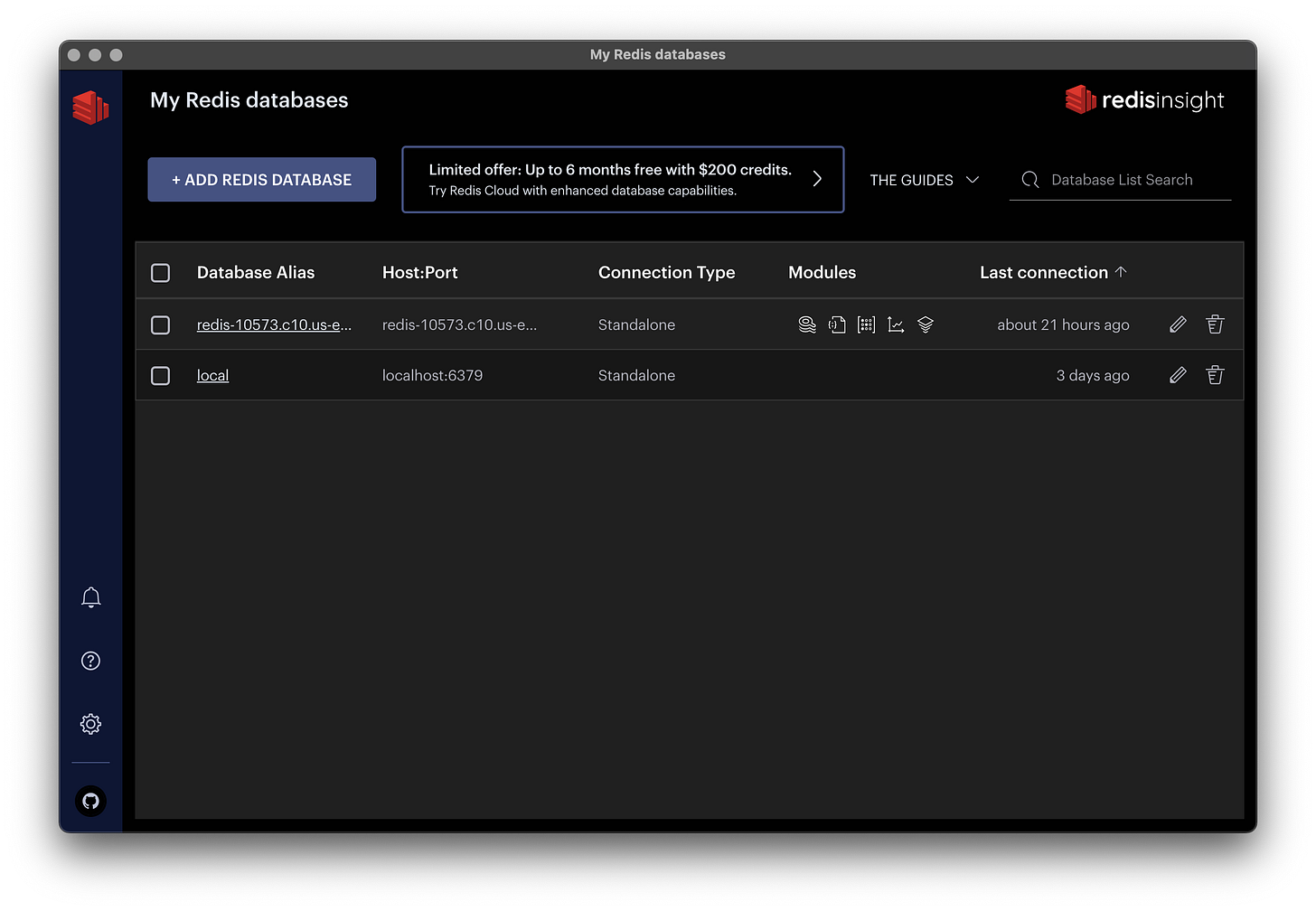Select the local database row checkbox

coord(161,375)
